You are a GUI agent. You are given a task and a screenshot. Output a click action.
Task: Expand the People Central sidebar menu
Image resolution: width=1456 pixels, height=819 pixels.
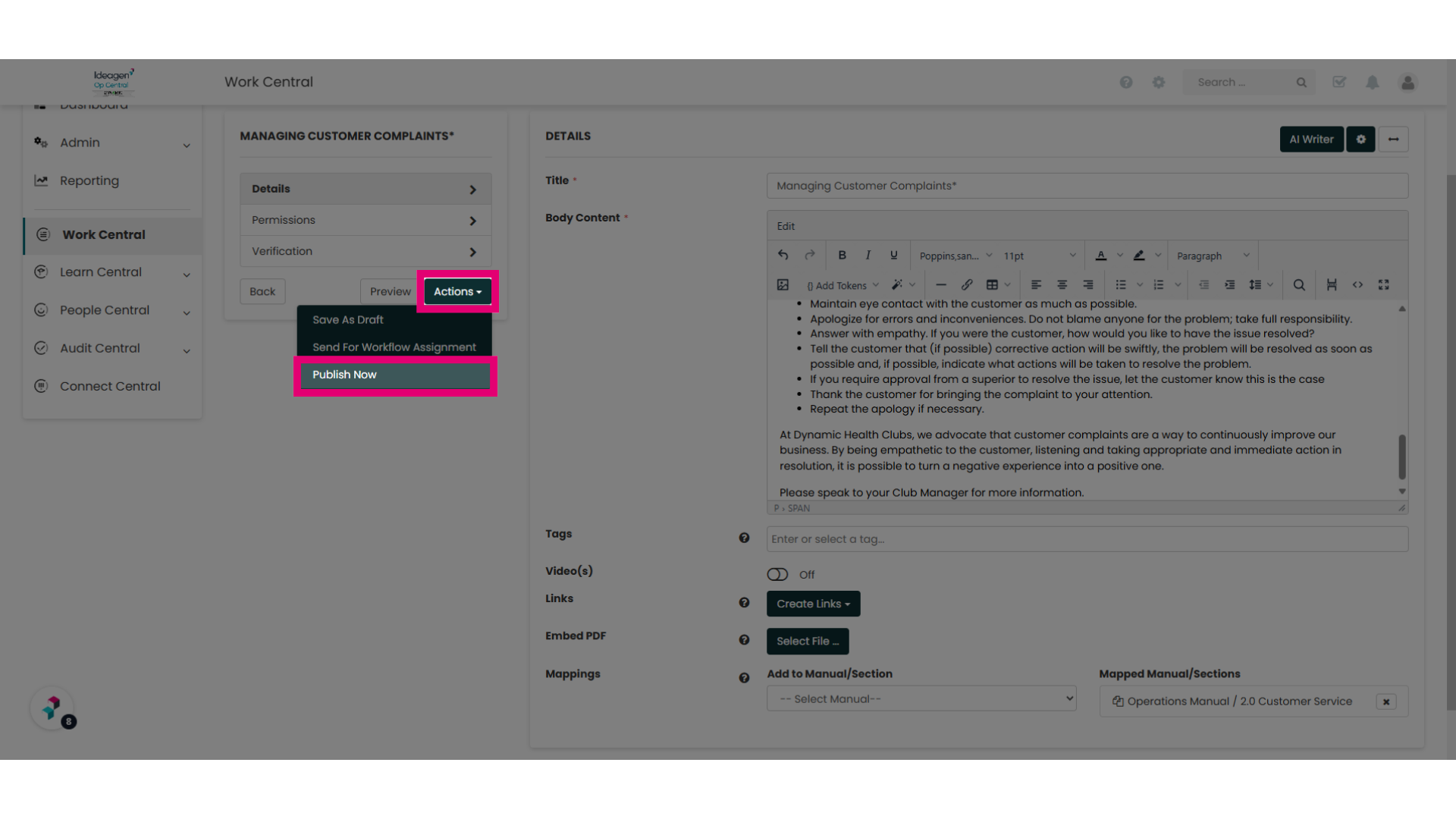pyautogui.click(x=112, y=310)
